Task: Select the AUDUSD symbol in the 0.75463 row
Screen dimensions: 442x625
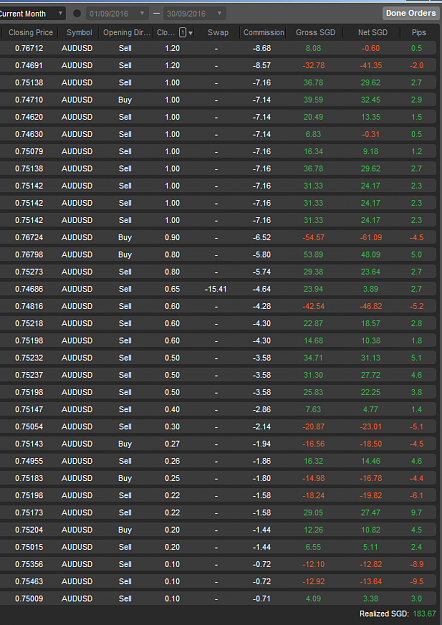Action: point(77,582)
